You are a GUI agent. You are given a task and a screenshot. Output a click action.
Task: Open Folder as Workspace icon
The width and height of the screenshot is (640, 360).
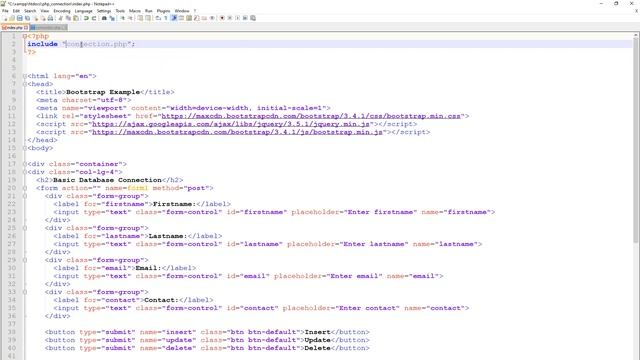[x=204, y=18]
